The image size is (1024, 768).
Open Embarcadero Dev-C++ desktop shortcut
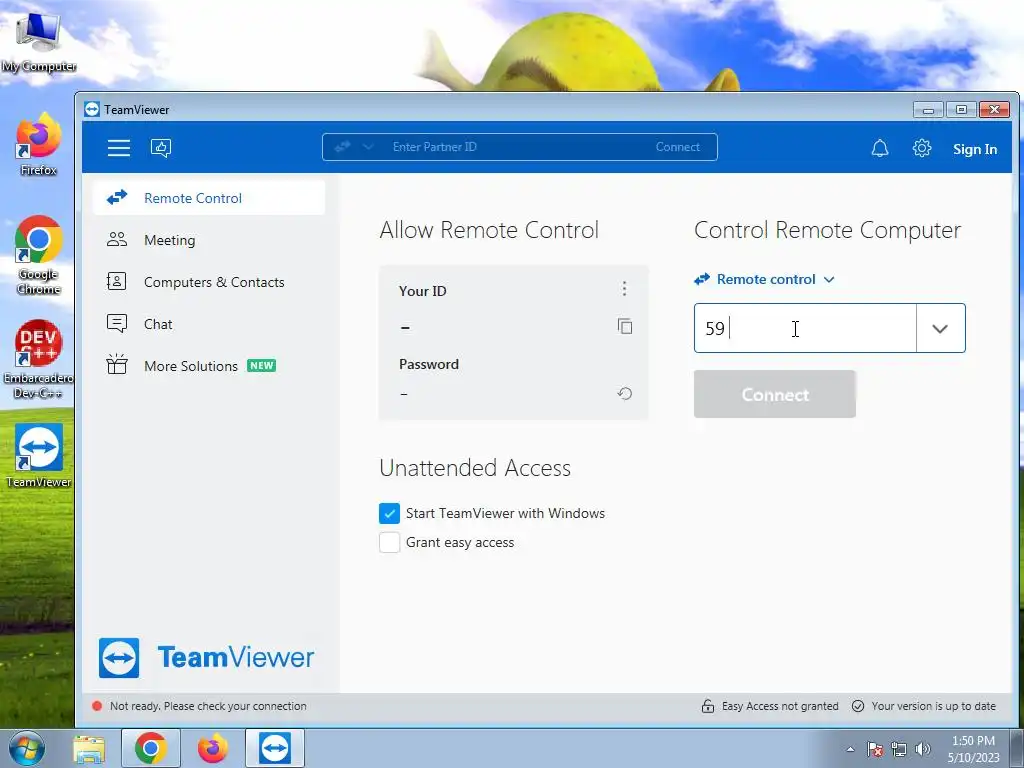(39, 359)
